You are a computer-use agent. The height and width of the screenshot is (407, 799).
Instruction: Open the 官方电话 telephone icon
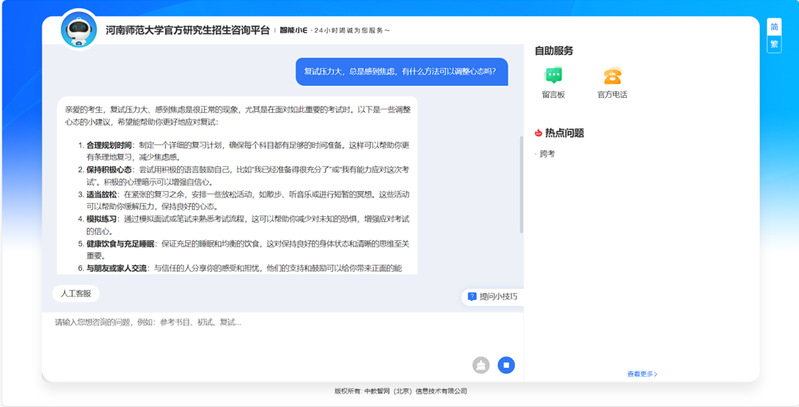(x=611, y=76)
